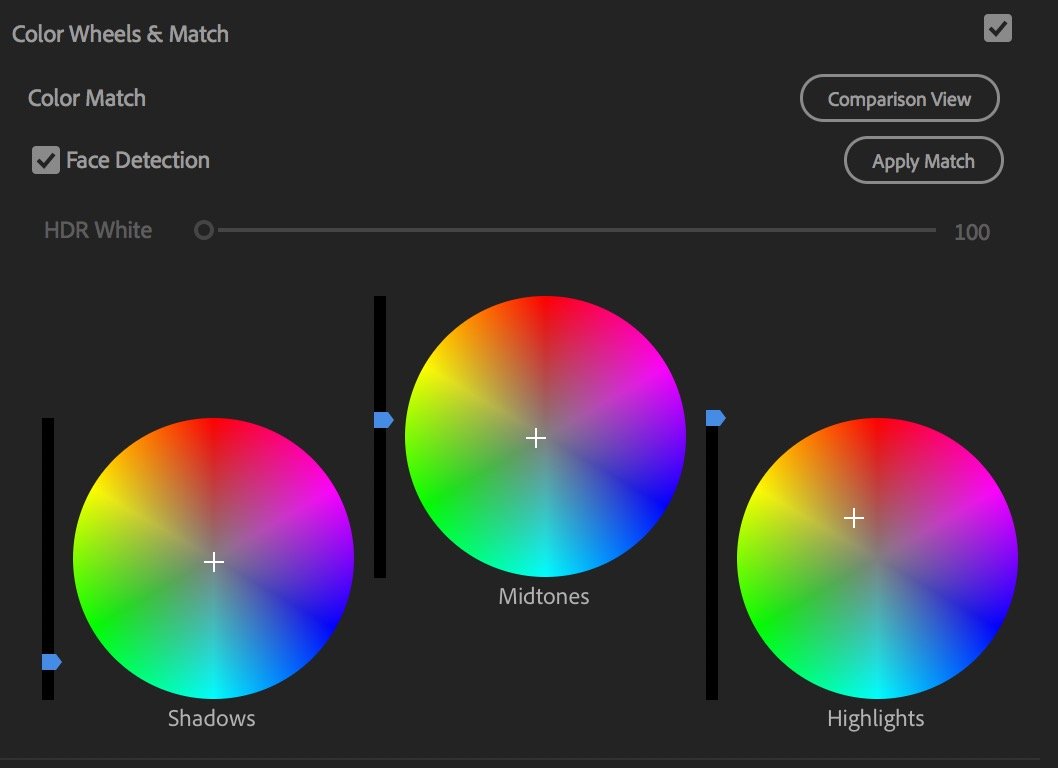Screen dimensions: 1058x768
Task: Click the HDR White slider handle
Action: click(203, 229)
